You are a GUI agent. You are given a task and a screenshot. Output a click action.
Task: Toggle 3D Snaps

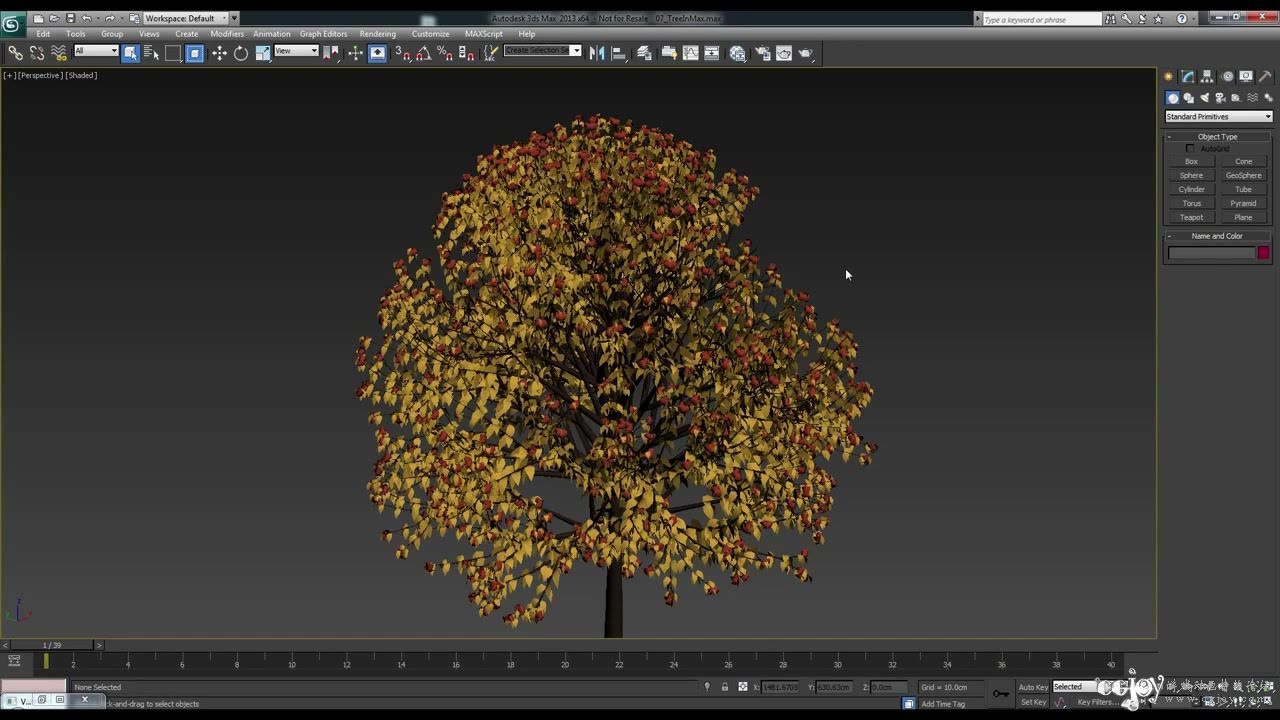point(402,53)
